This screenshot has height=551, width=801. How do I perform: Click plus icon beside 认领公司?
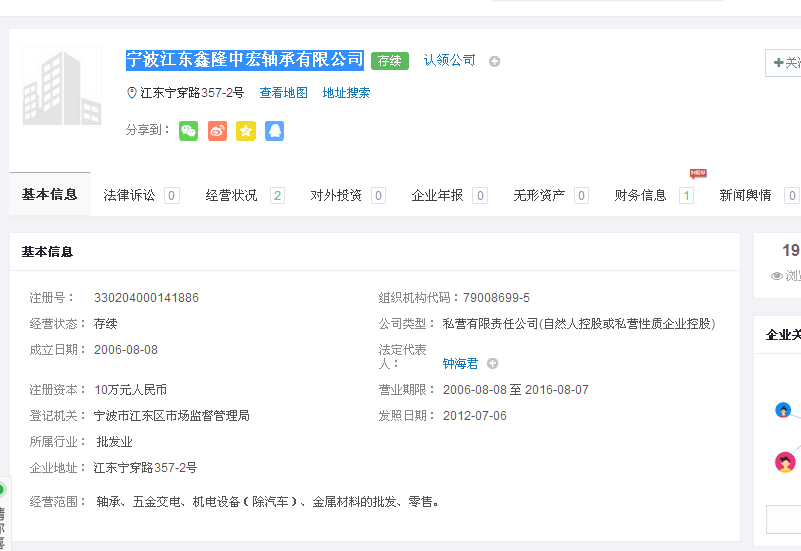(x=494, y=62)
